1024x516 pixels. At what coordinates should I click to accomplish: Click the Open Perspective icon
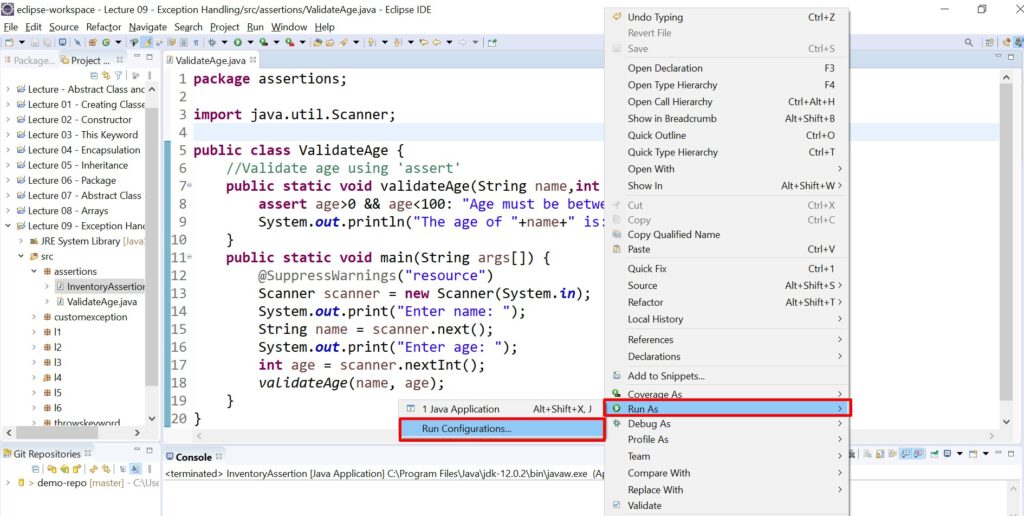(x=989, y=43)
